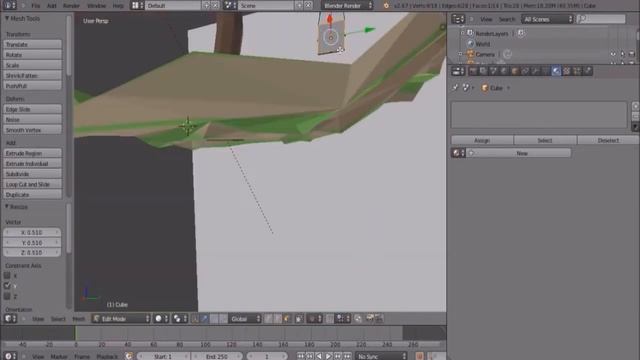Select the World item icon in outliner
Viewport: 640px width, 360px height.
tap(471, 44)
